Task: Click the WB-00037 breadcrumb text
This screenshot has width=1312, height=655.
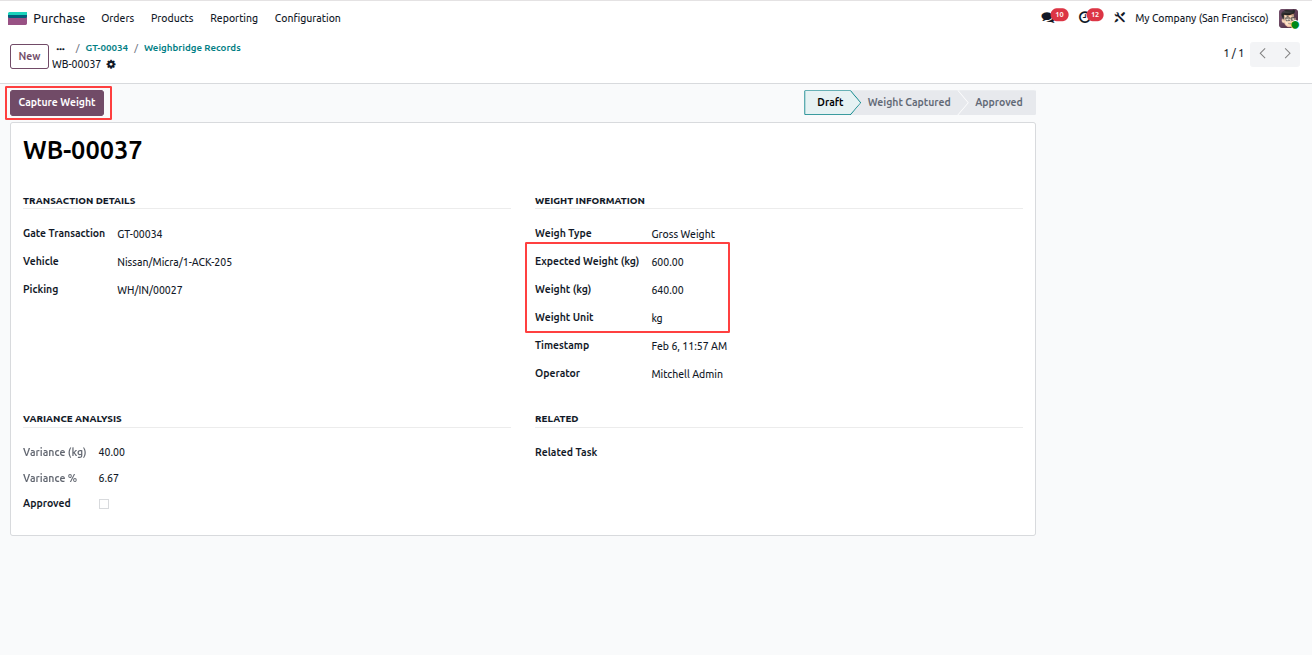Action: (77, 64)
